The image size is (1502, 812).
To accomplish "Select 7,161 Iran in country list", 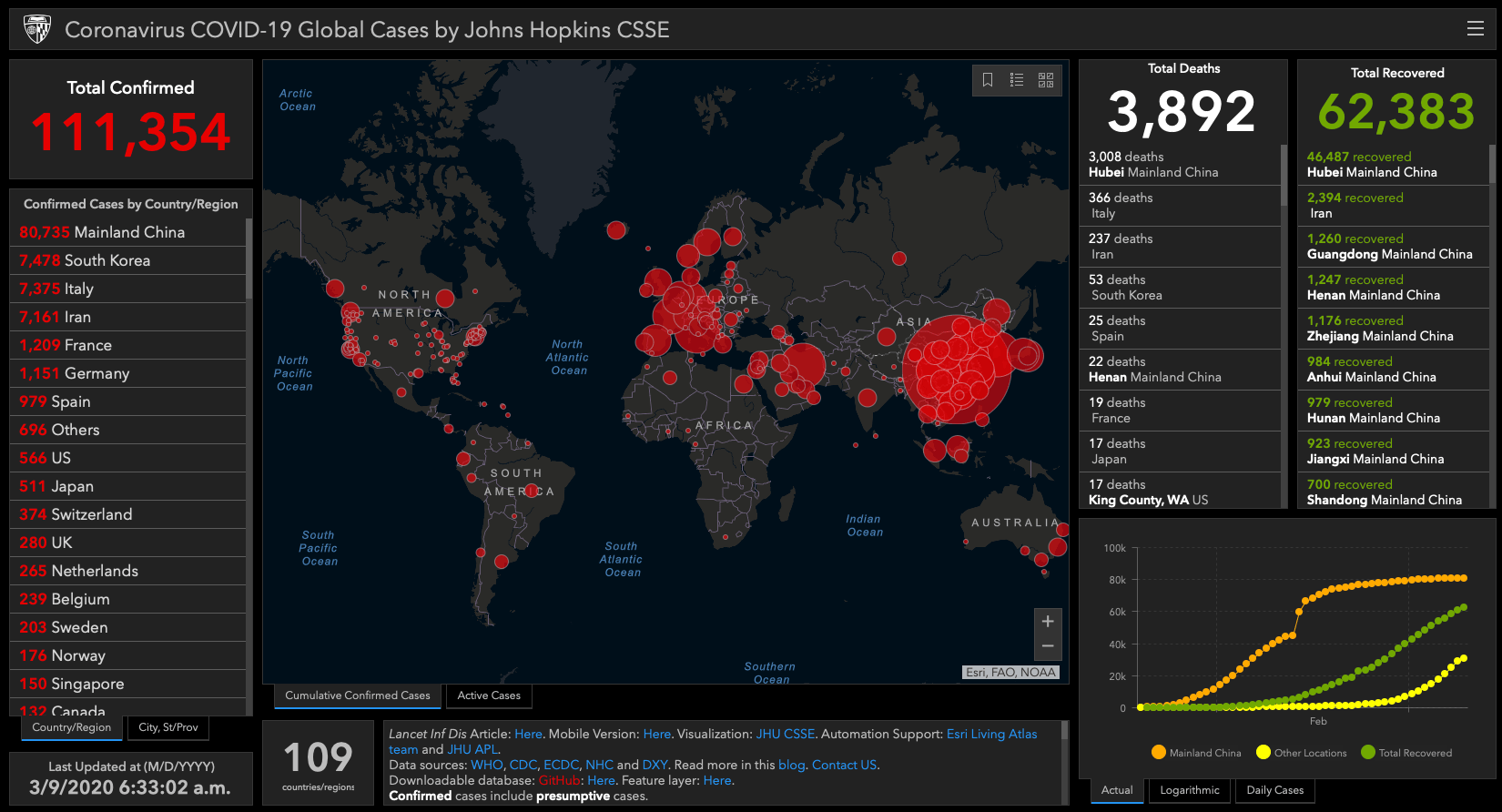I will [127, 317].
